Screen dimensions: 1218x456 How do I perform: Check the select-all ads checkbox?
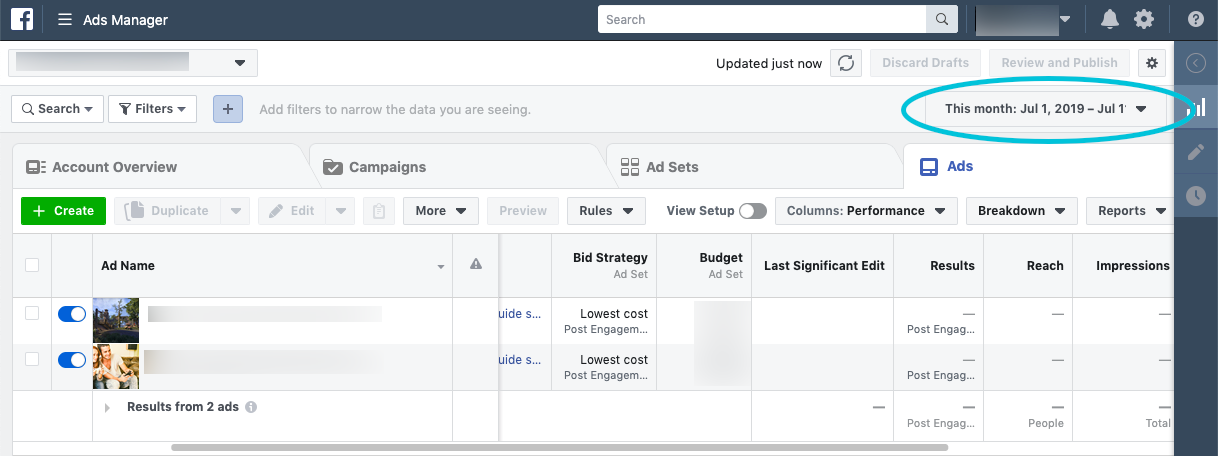pos(32,265)
